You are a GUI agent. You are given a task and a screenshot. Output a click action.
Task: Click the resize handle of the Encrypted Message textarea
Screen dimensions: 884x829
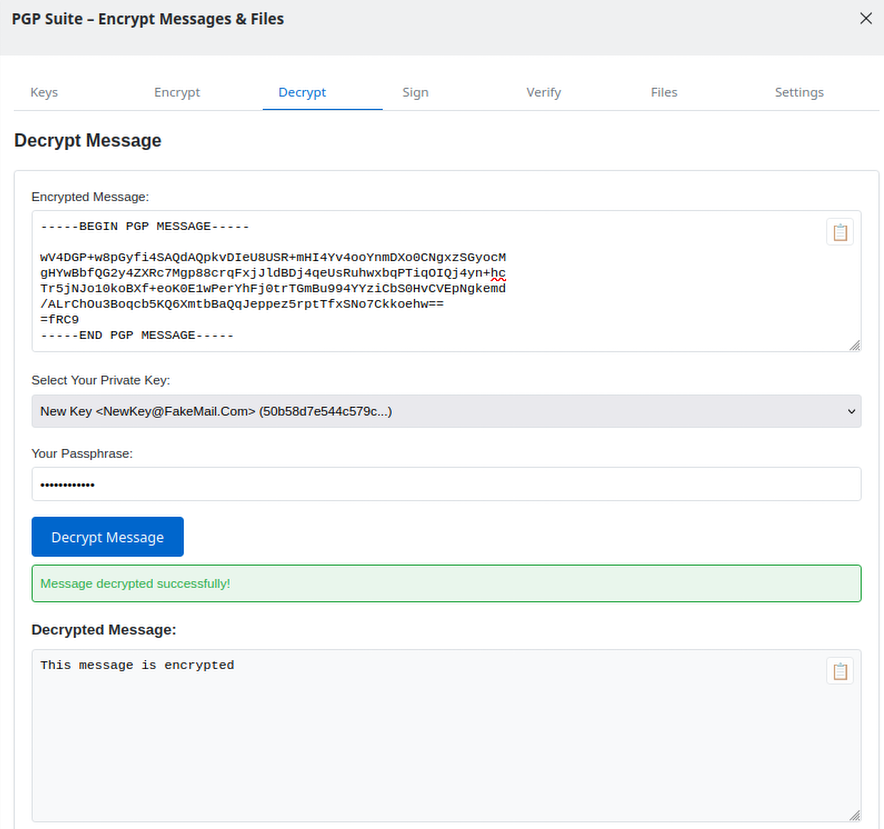pyautogui.click(x=855, y=345)
